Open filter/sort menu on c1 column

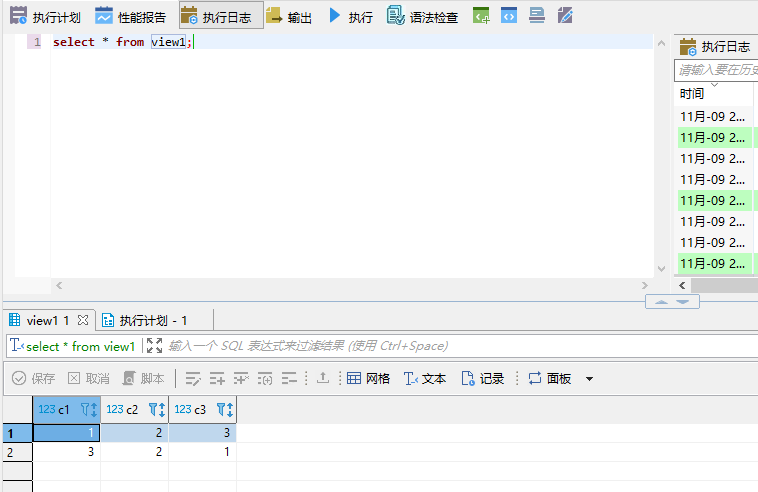88,409
